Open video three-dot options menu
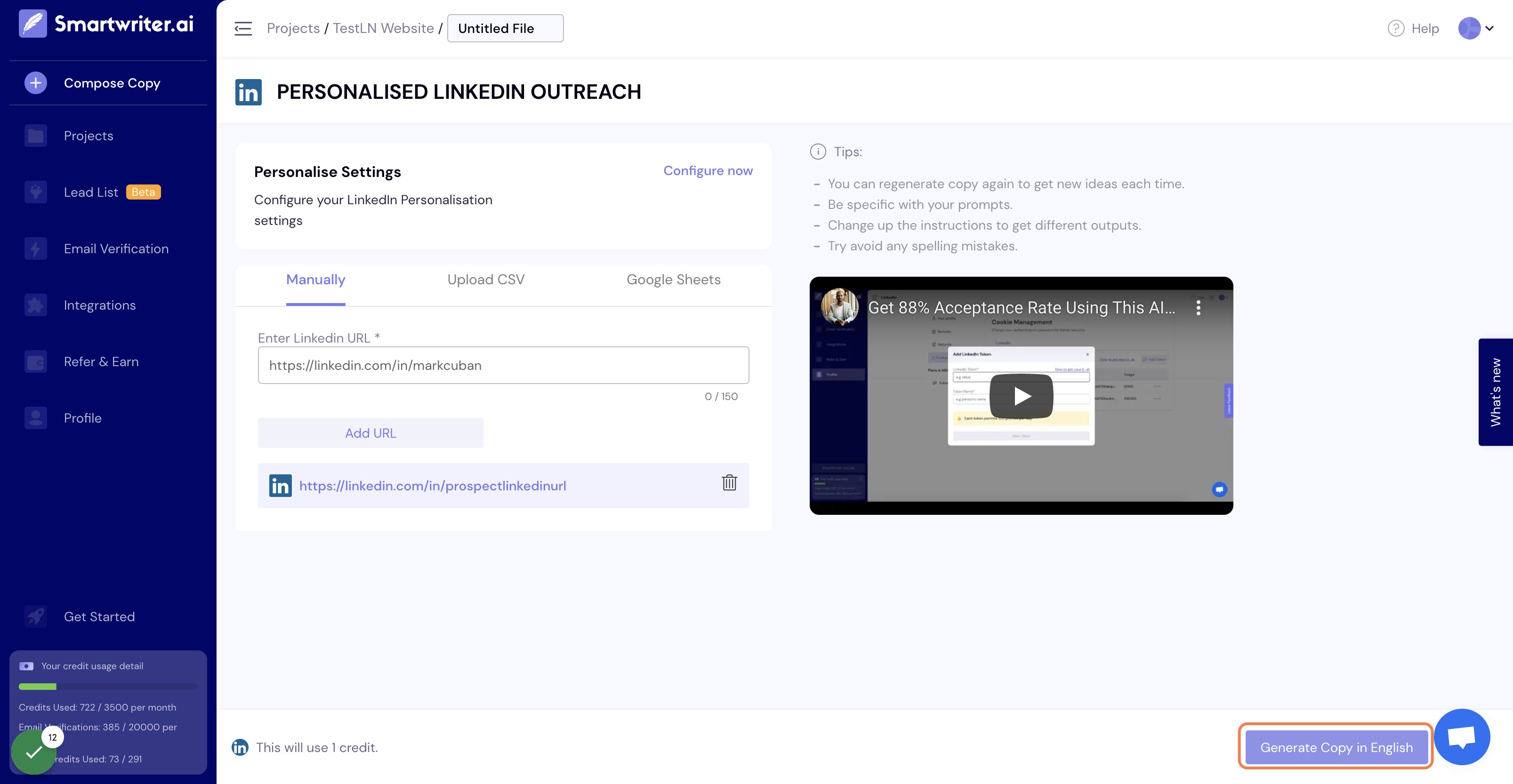The height and width of the screenshot is (784, 1513). pyautogui.click(x=1198, y=308)
